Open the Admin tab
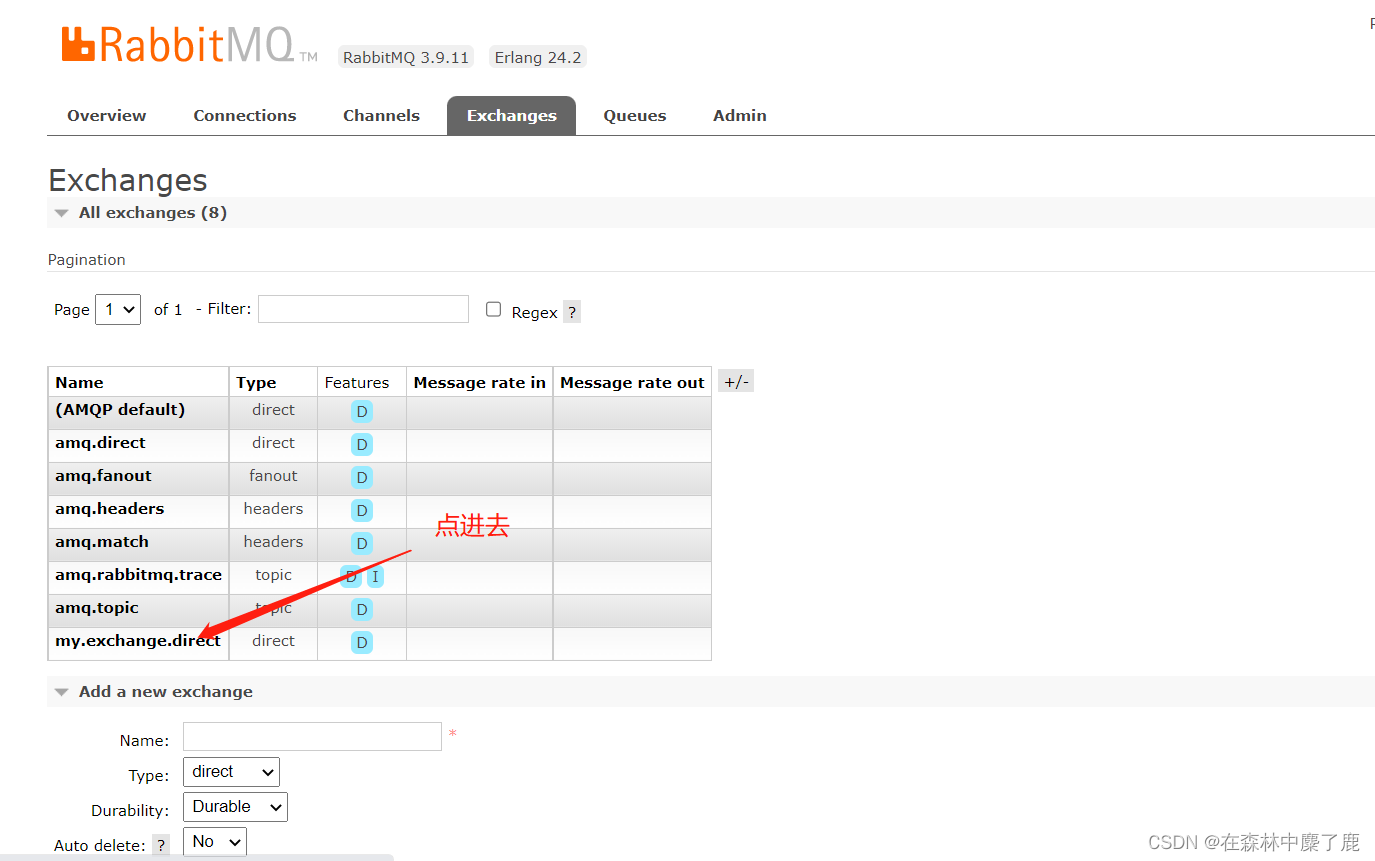This screenshot has height=861, width=1375. (740, 115)
